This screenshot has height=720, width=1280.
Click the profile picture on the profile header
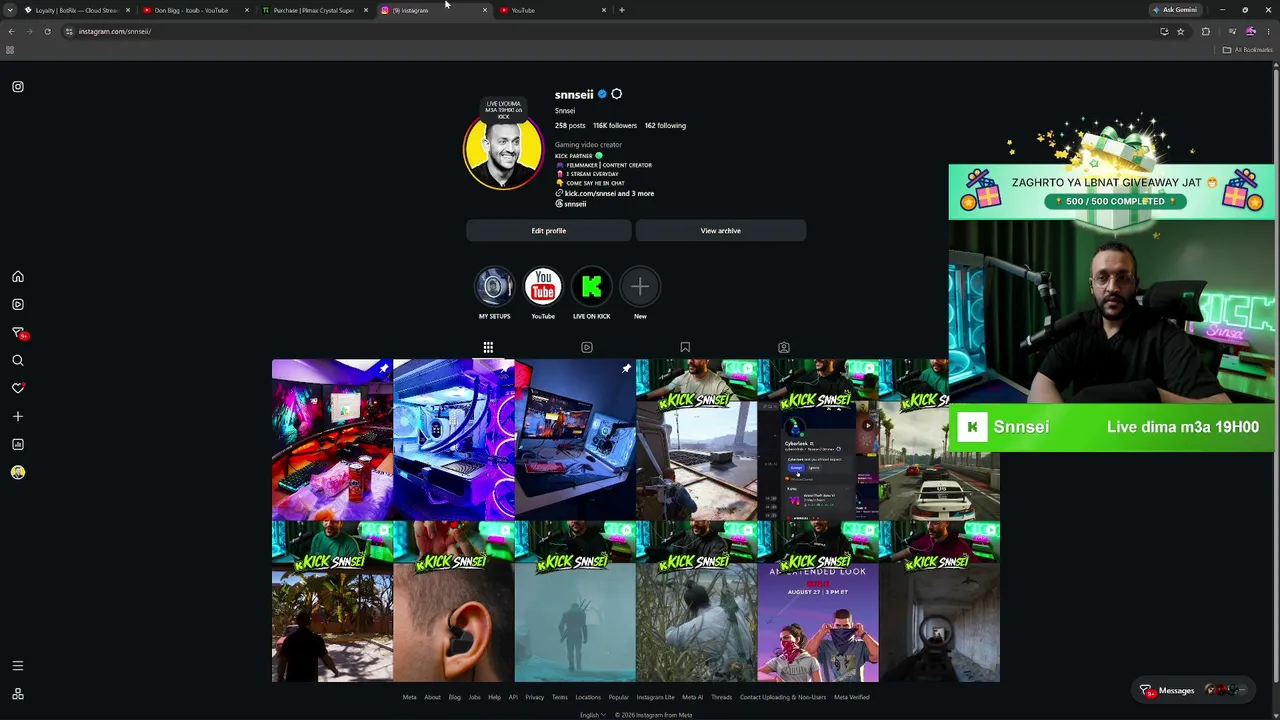[503, 150]
